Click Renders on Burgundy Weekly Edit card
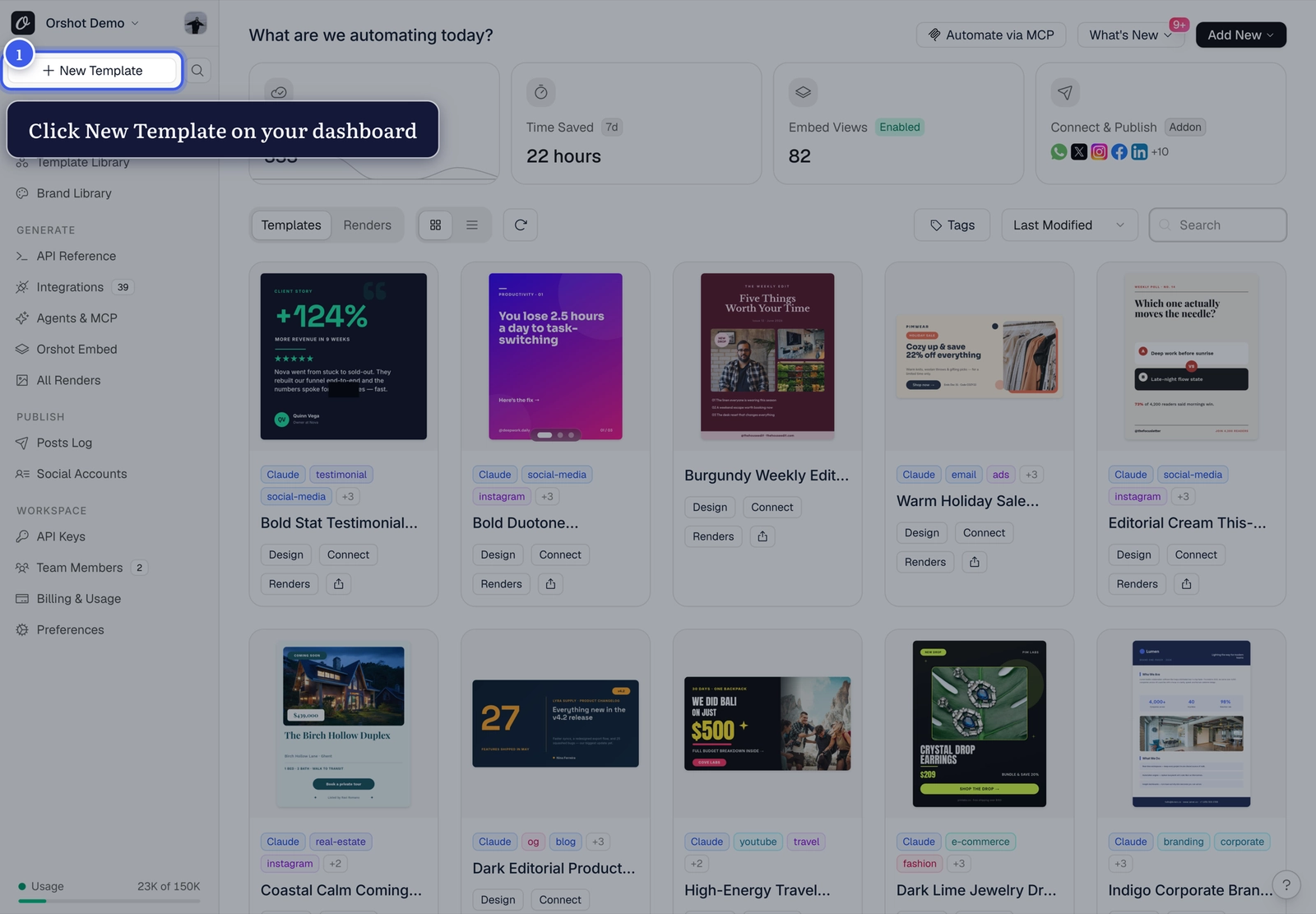The width and height of the screenshot is (1316, 914). tap(713, 536)
